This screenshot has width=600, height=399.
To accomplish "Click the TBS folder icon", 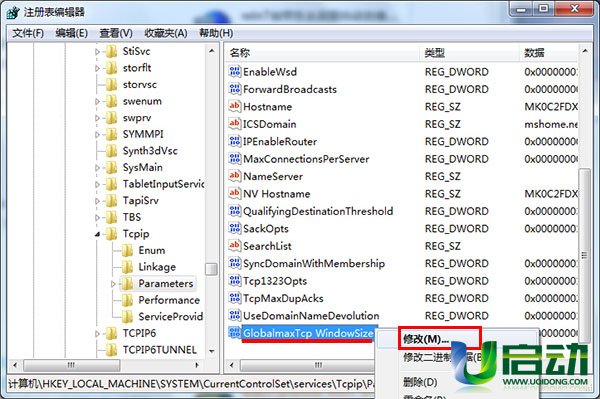I will click(x=111, y=217).
